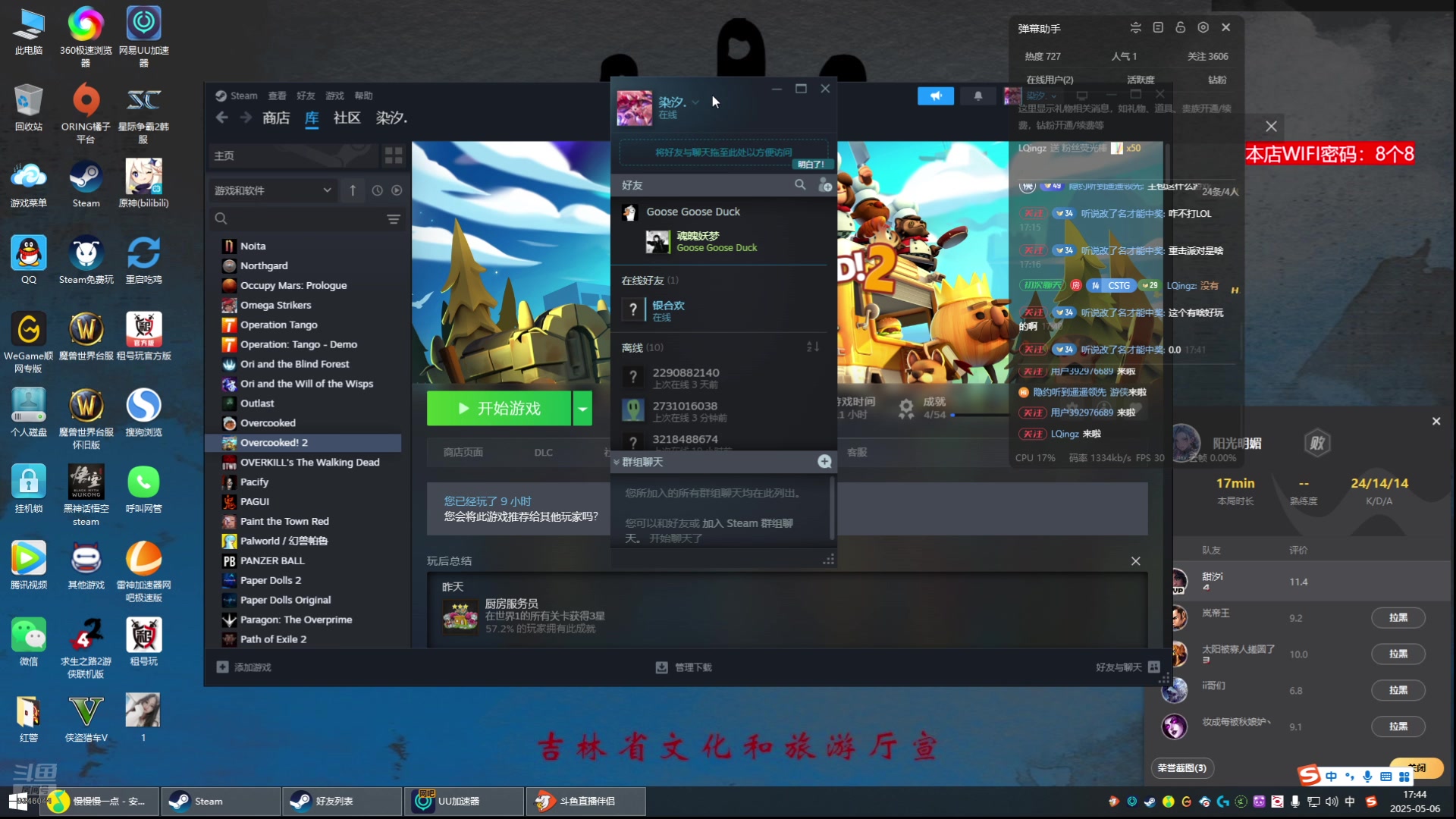Open chat with online friend 银合欢
This screenshot has height=819, width=1456.
723,310
